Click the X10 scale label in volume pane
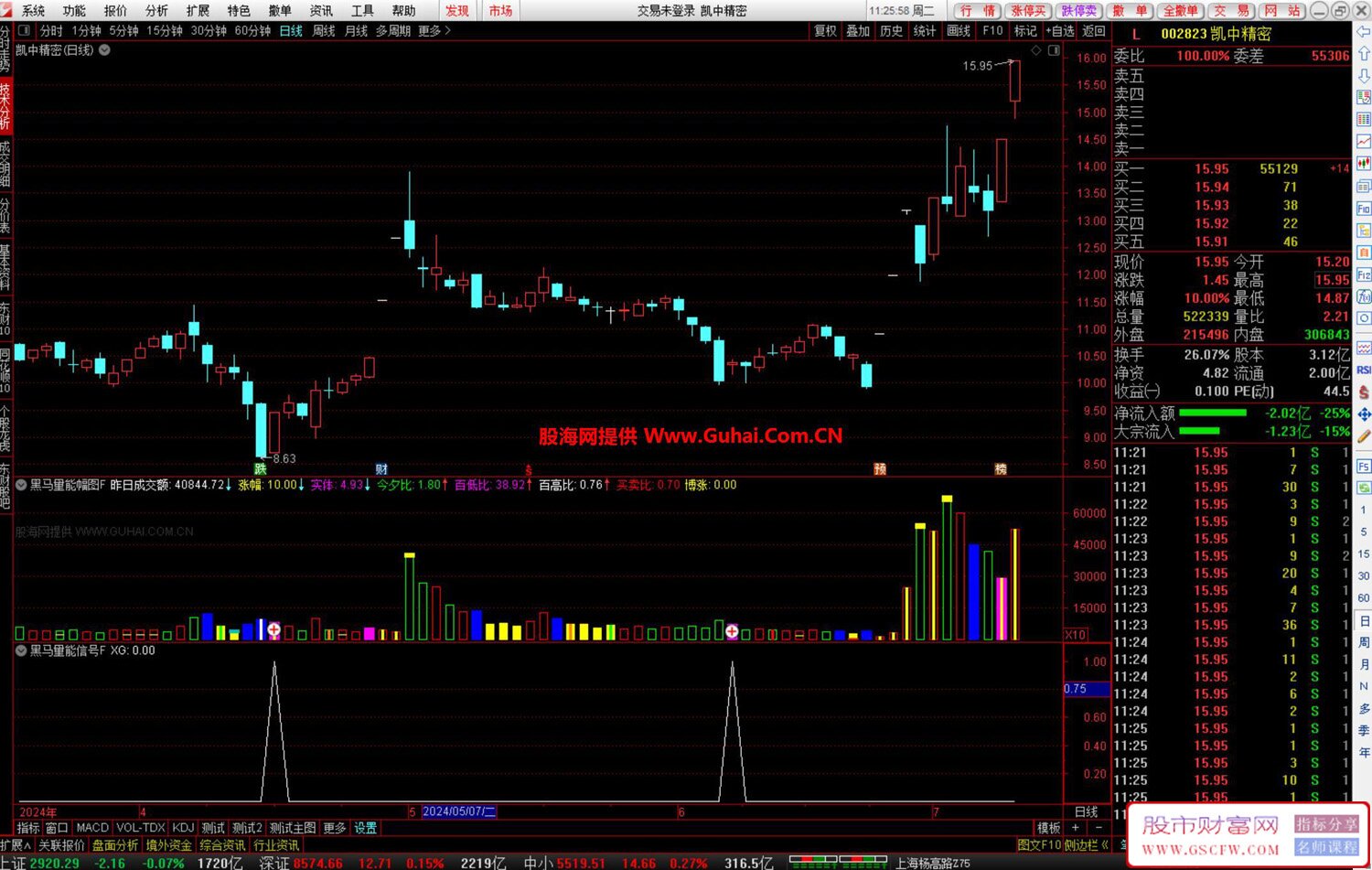The height and width of the screenshot is (870, 1372). [1075, 635]
